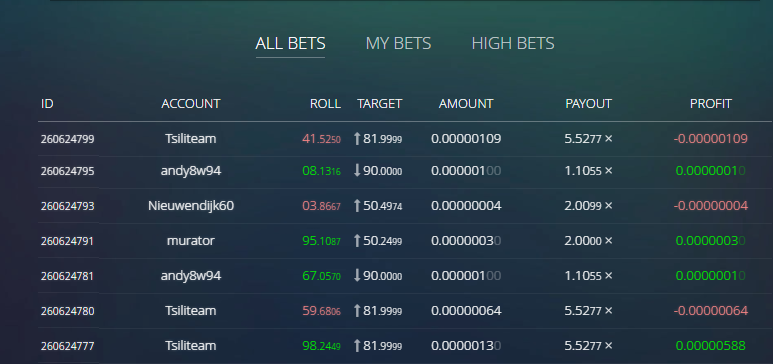773x364 pixels.
Task: Switch to the MY BETS tab
Action: coord(398,43)
